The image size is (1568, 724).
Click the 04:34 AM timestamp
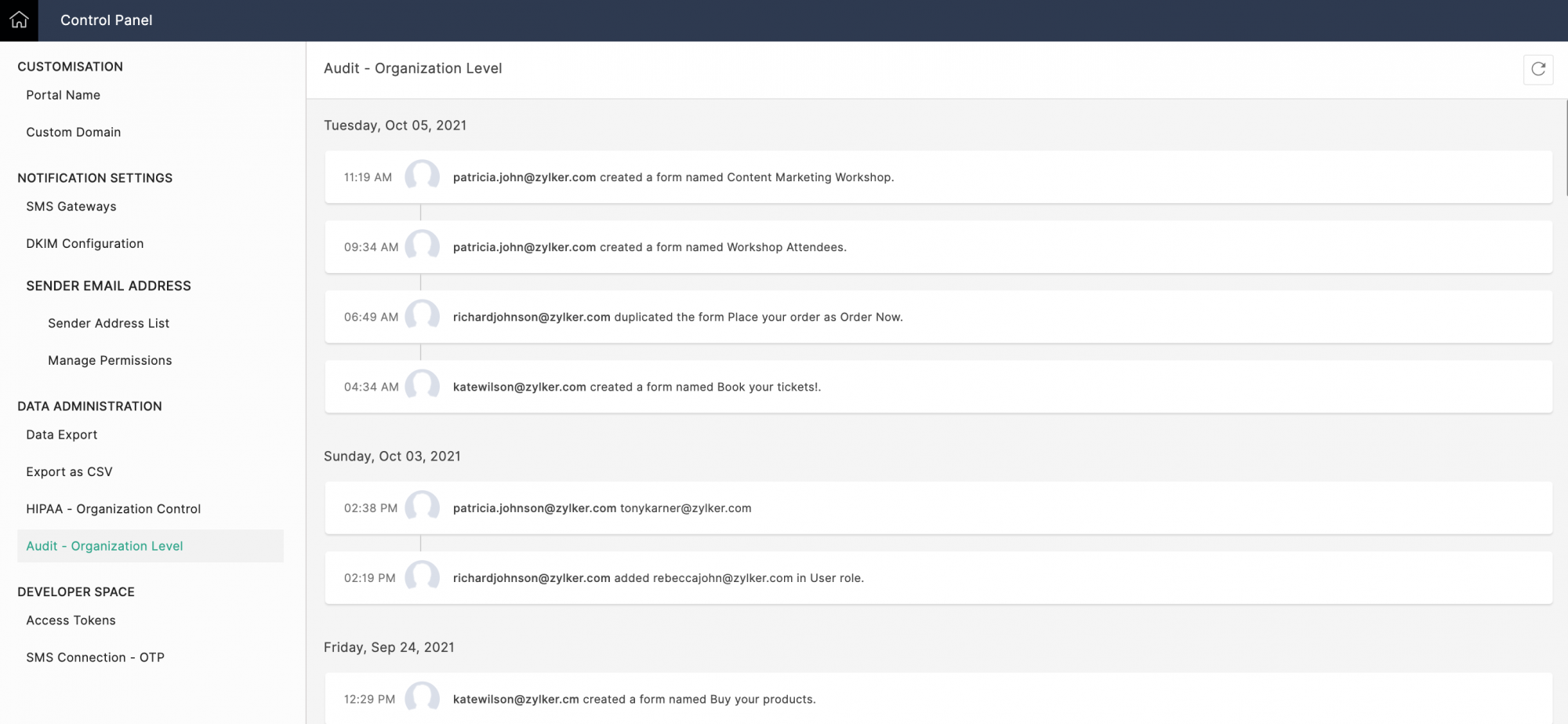371,387
